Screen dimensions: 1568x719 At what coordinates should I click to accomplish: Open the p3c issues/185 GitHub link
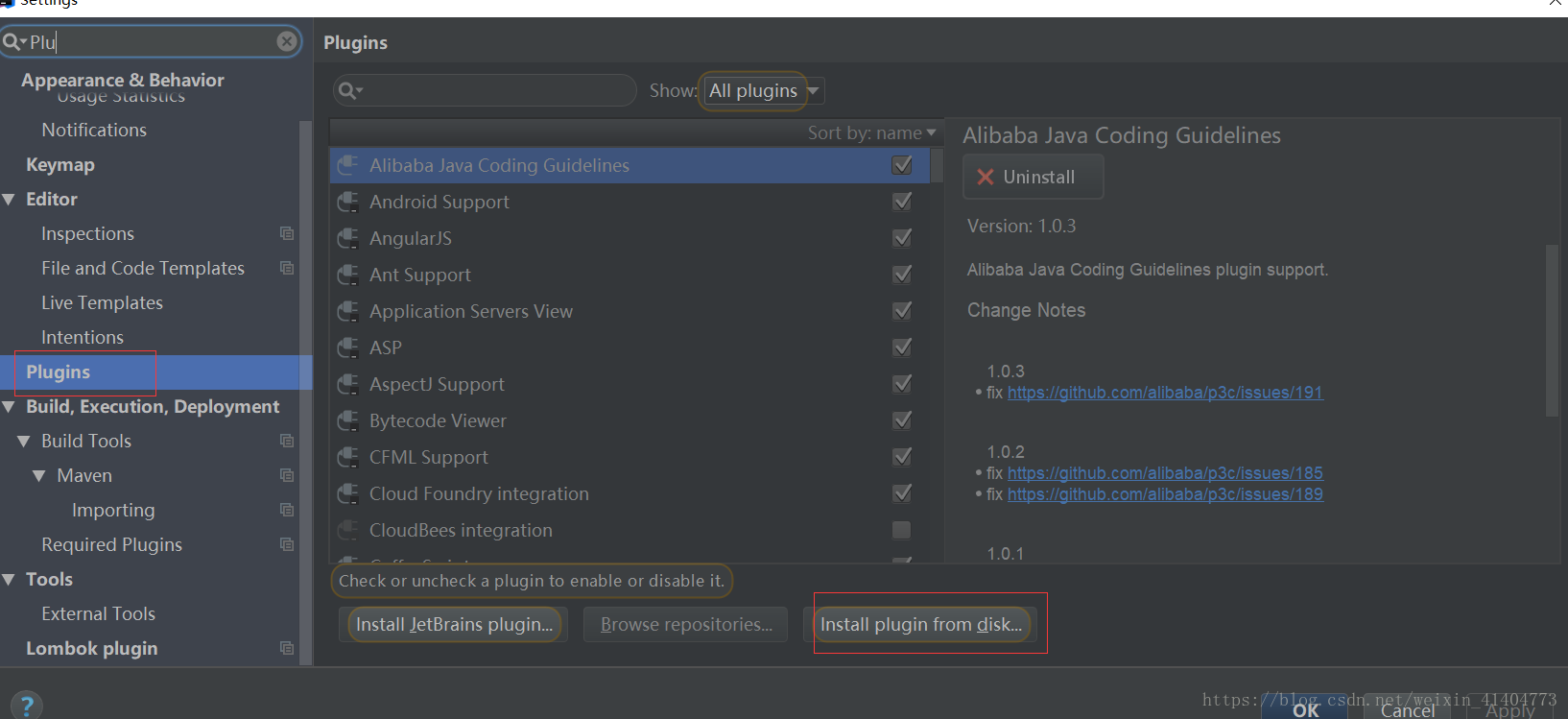pyautogui.click(x=1165, y=473)
